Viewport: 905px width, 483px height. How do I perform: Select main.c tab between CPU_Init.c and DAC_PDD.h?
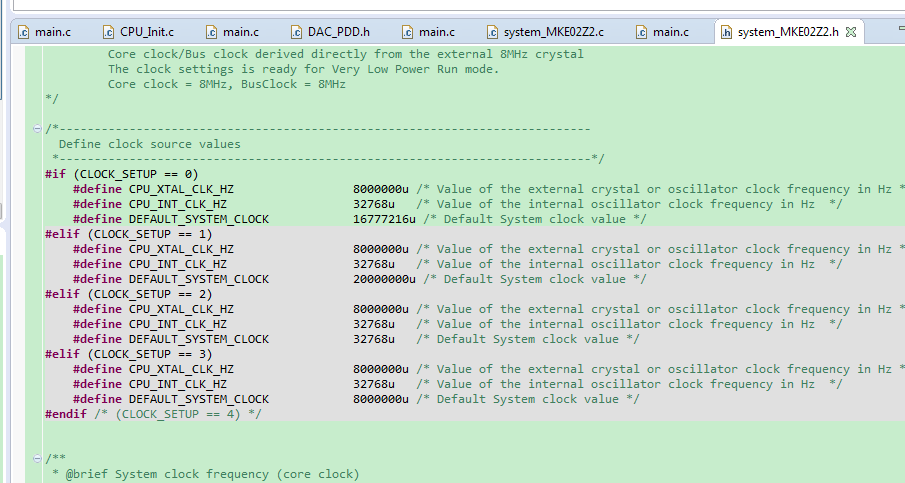pyautogui.click(x=240, y=32)
